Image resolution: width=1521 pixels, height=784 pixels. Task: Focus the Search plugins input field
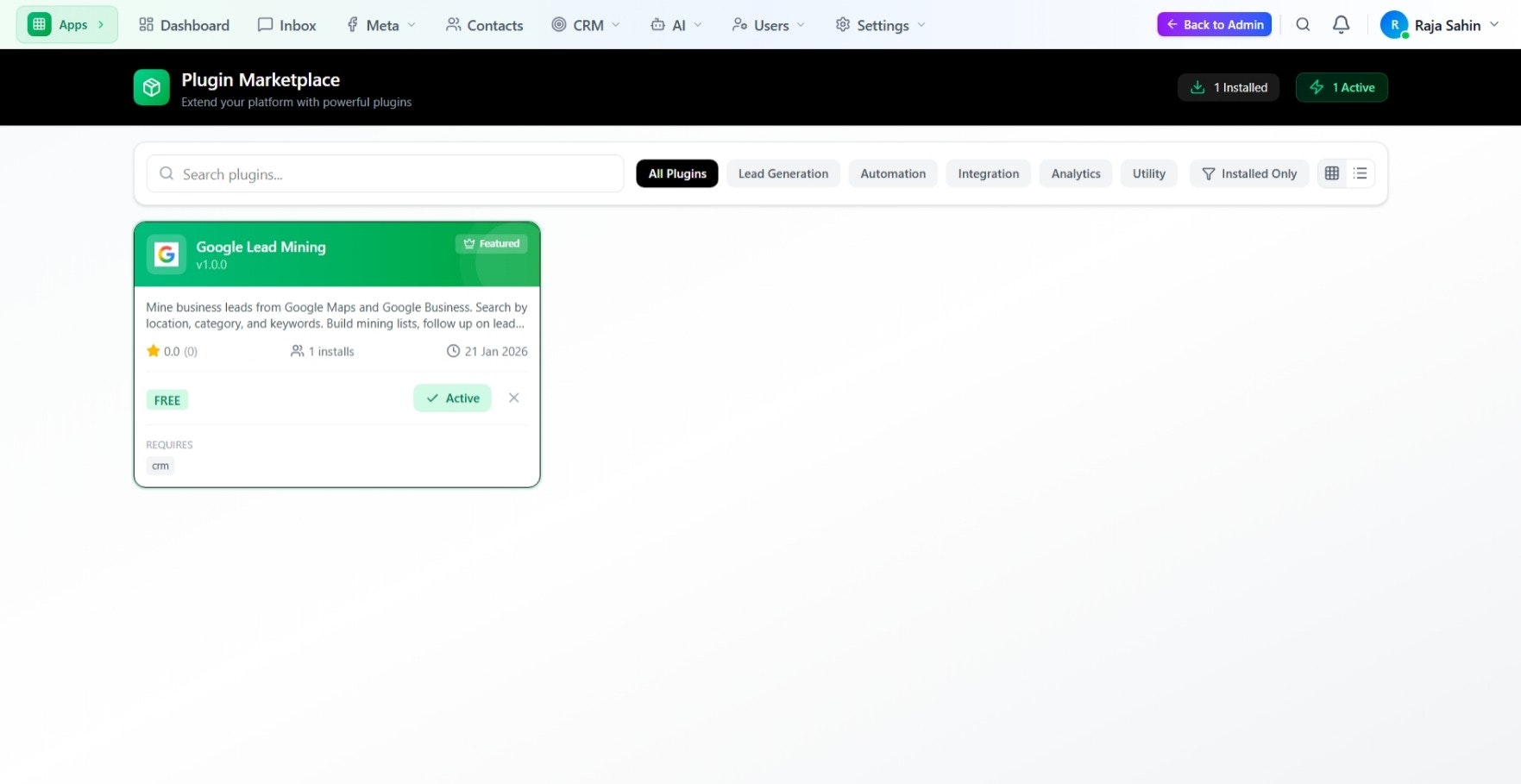(385, 173)
